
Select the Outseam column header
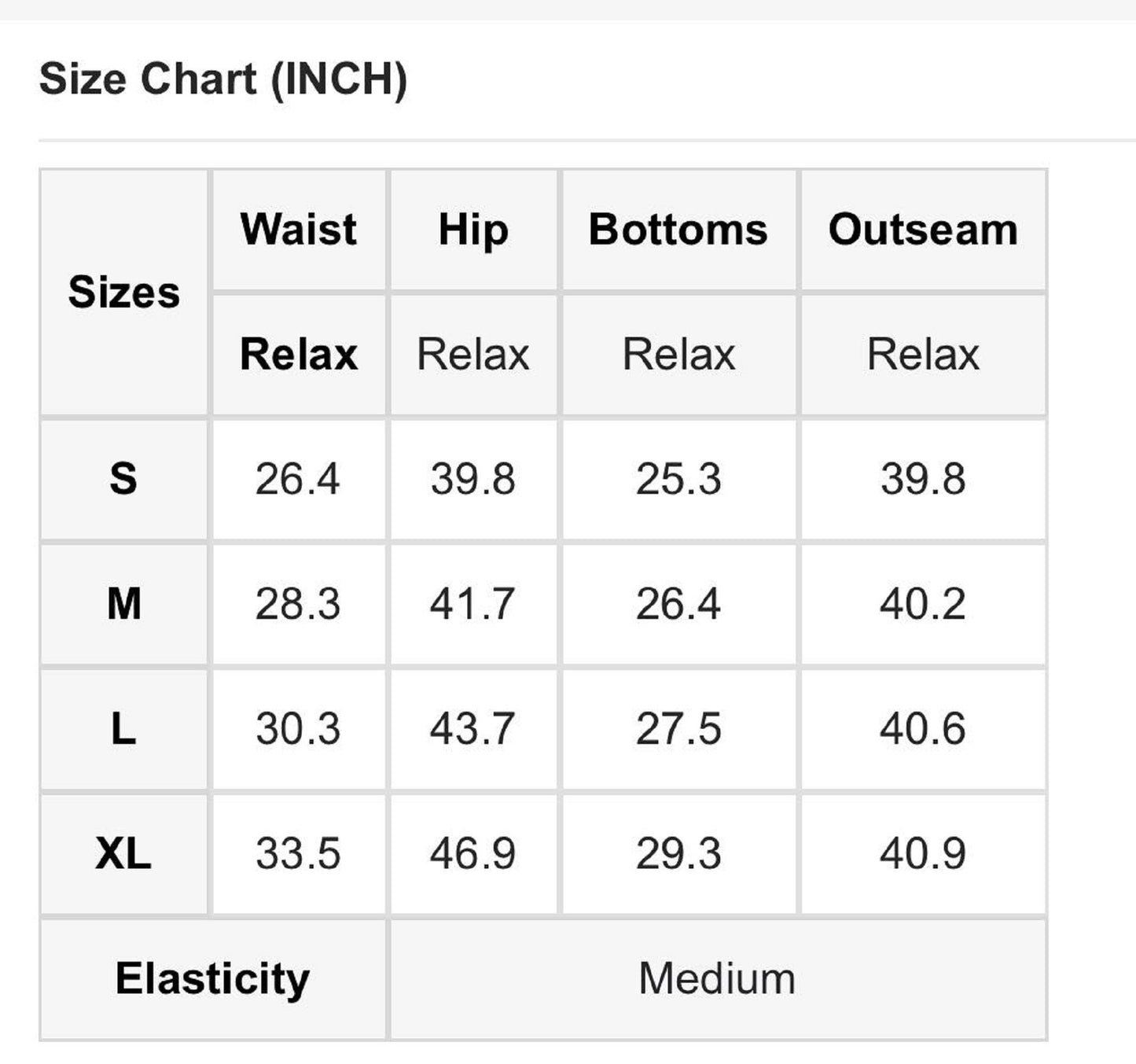923,230
